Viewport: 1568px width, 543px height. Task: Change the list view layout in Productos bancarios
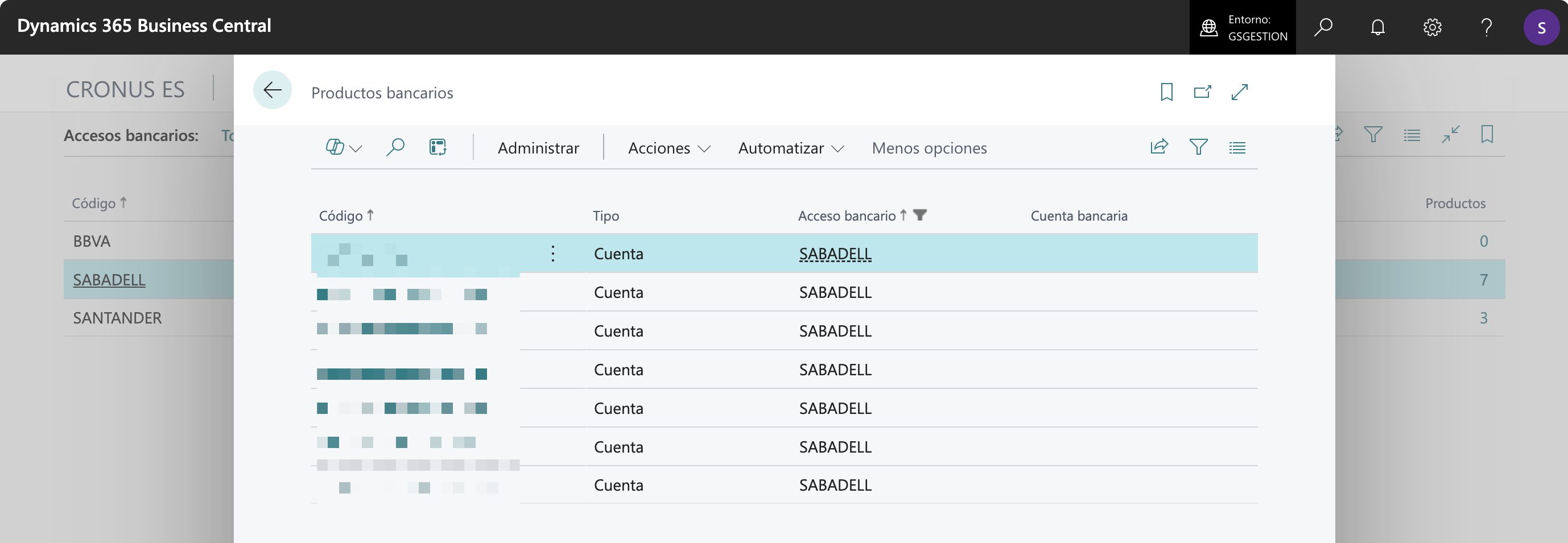click(1237, 147)
